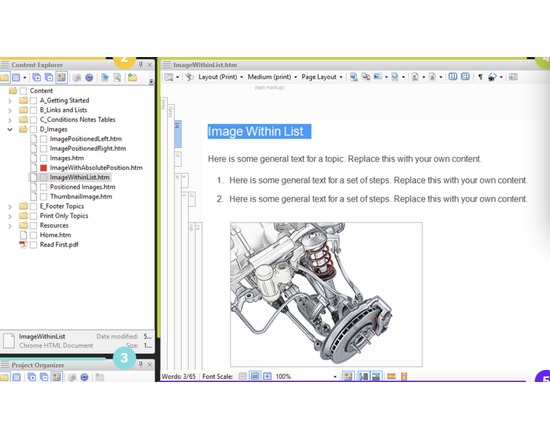
Task: Select ImageWithinList.htm in the file tree
Action: point(79,177)
